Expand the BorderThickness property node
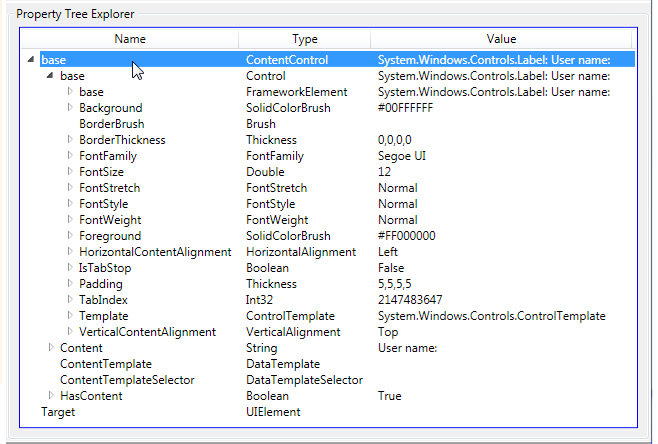Screen dimensions: 658x444 70,139
